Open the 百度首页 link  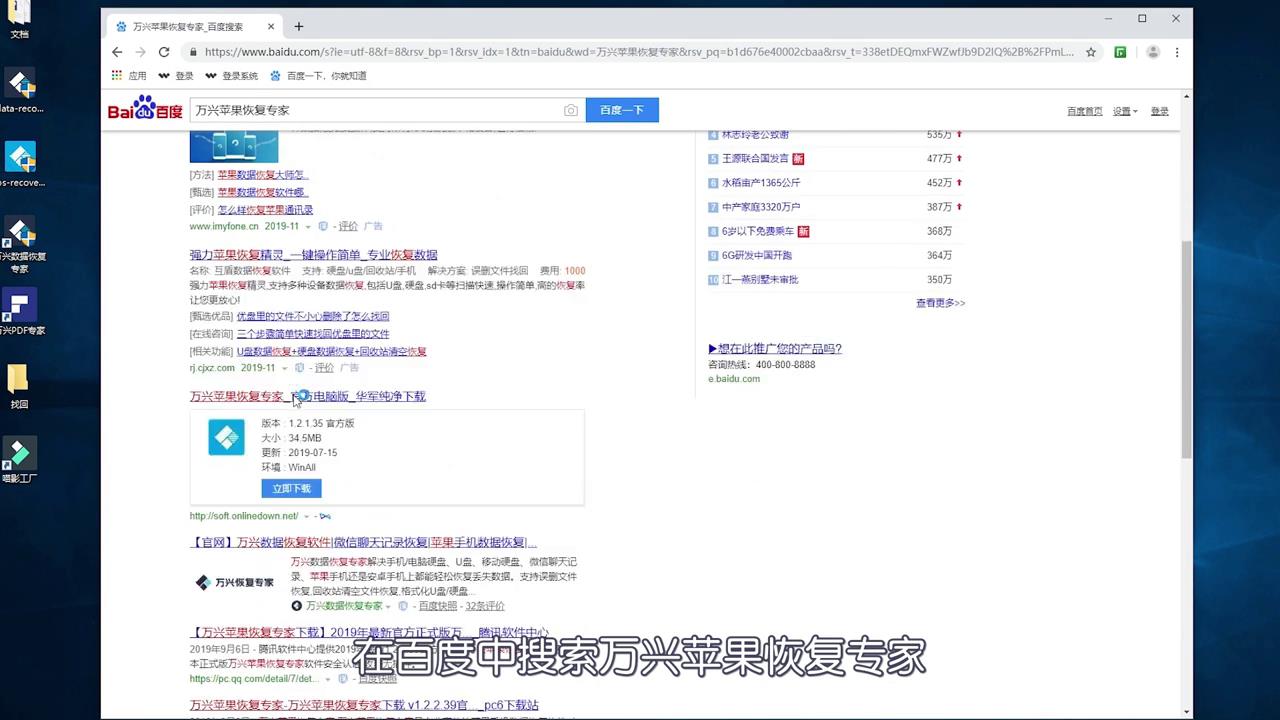coord(1084,111)
